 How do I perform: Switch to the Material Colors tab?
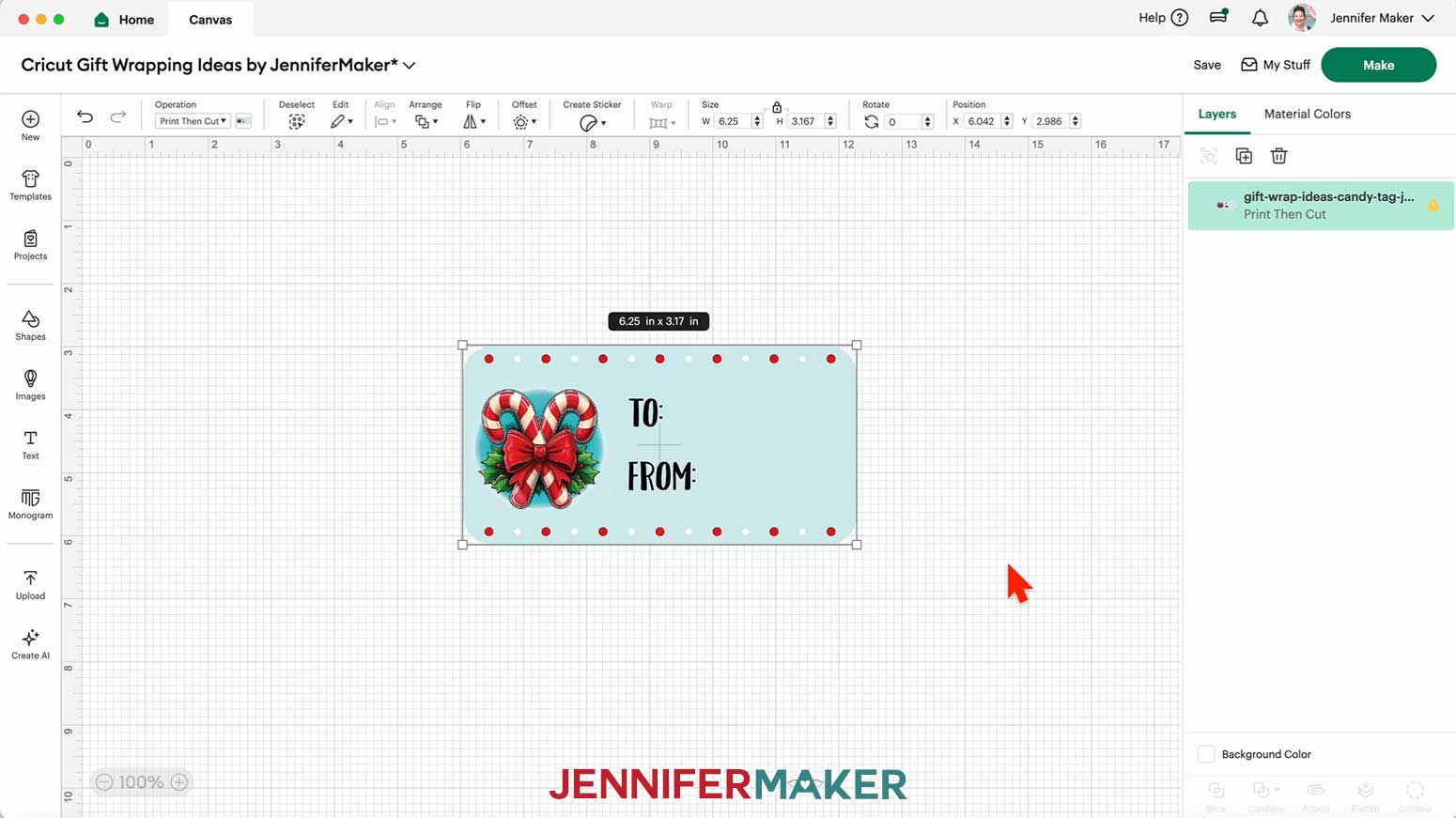[1307, 114]
